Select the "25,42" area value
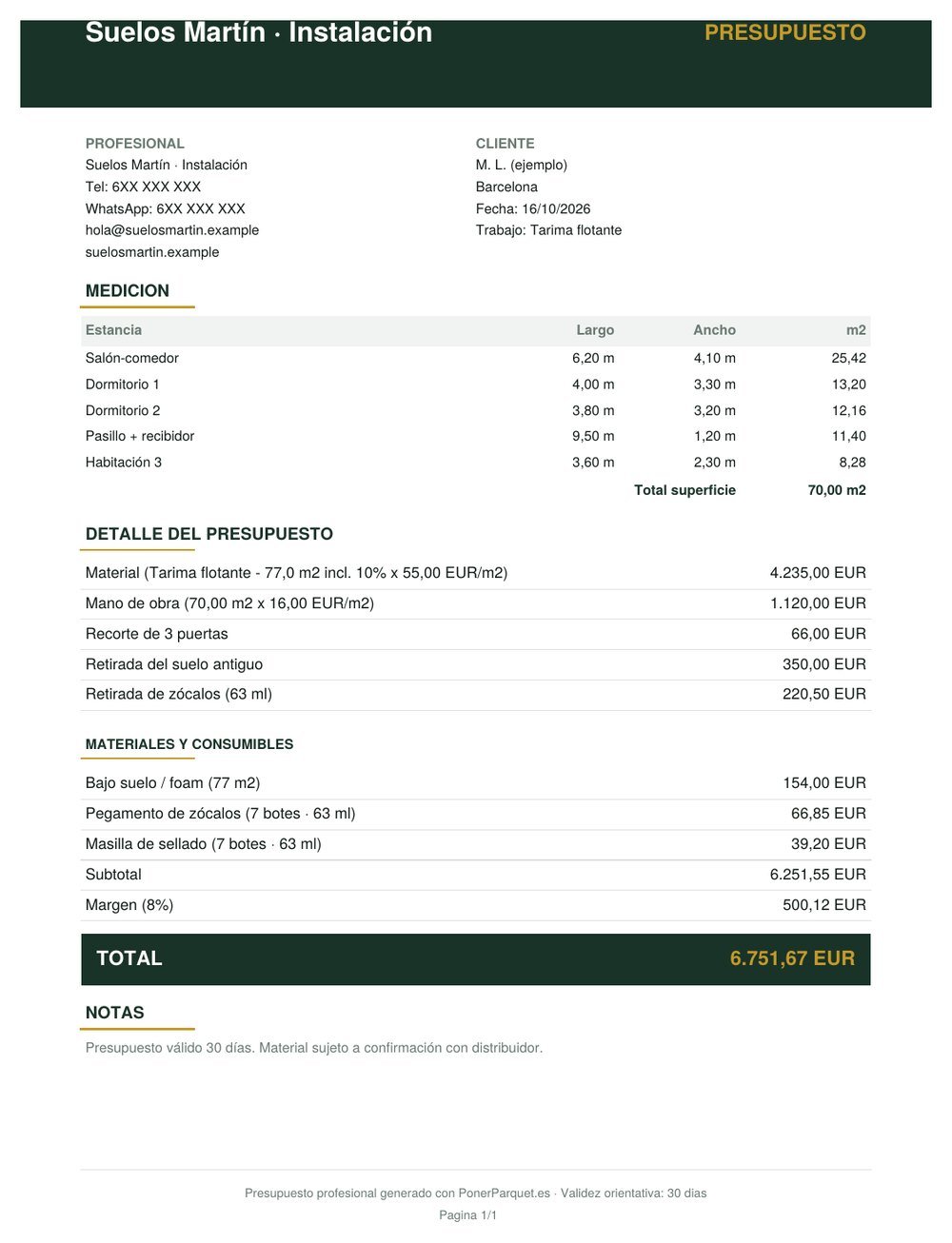Image resolution: width=952 pixels, height=1243 pixels. [848, 358]
